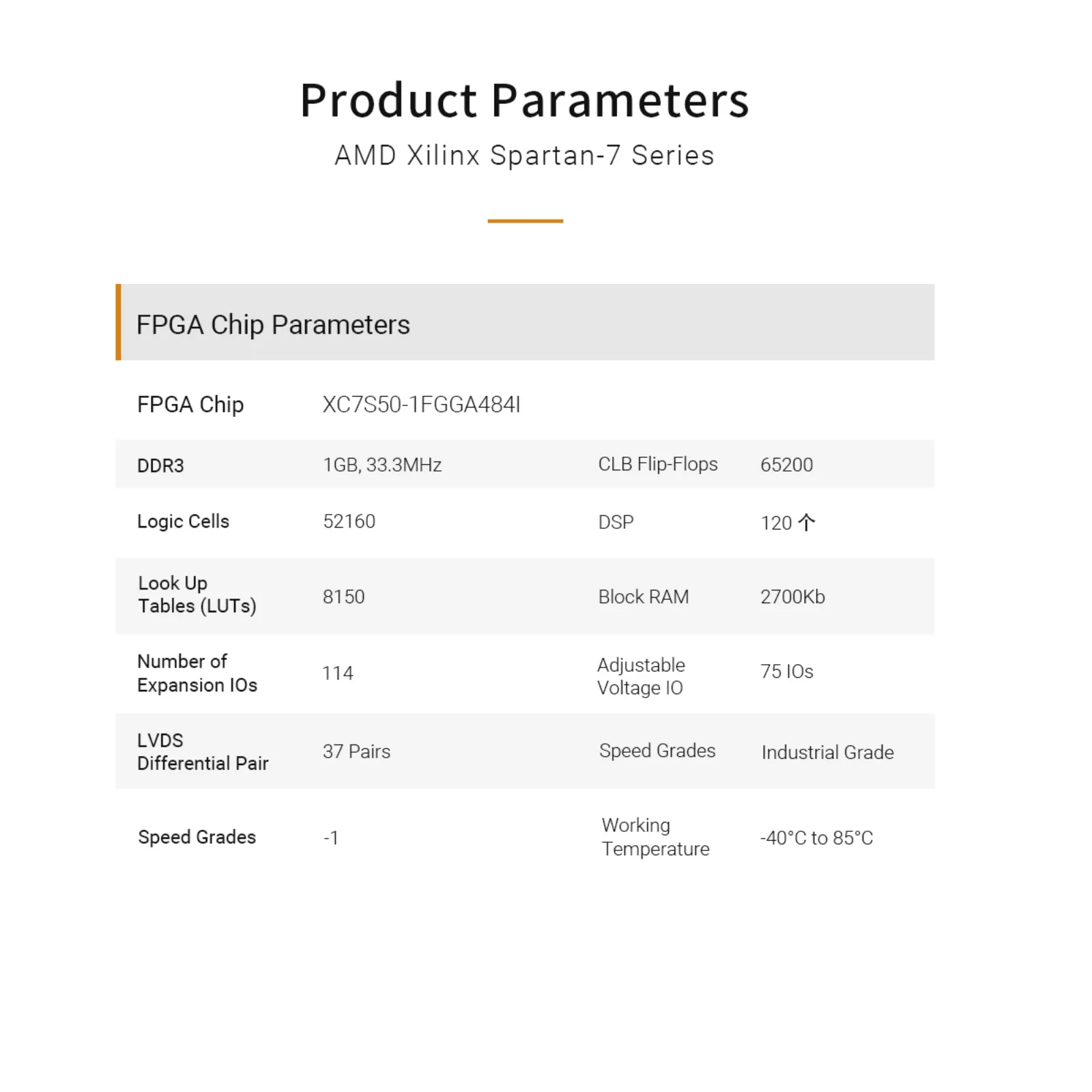This screenshot has height=1092, width=1092.
Task: Click the -40°C to 85°C temperature value
Action: coord(816,838)
